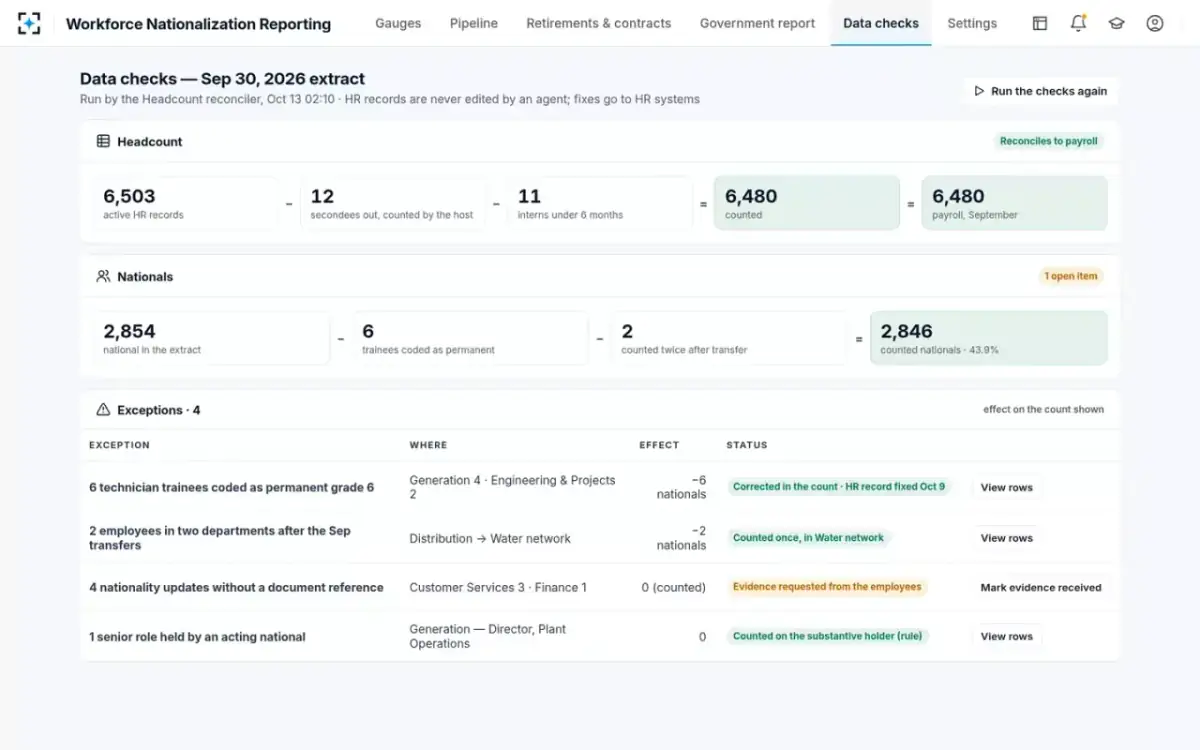
Task: Select the Data checks tab
Action: 881,23
